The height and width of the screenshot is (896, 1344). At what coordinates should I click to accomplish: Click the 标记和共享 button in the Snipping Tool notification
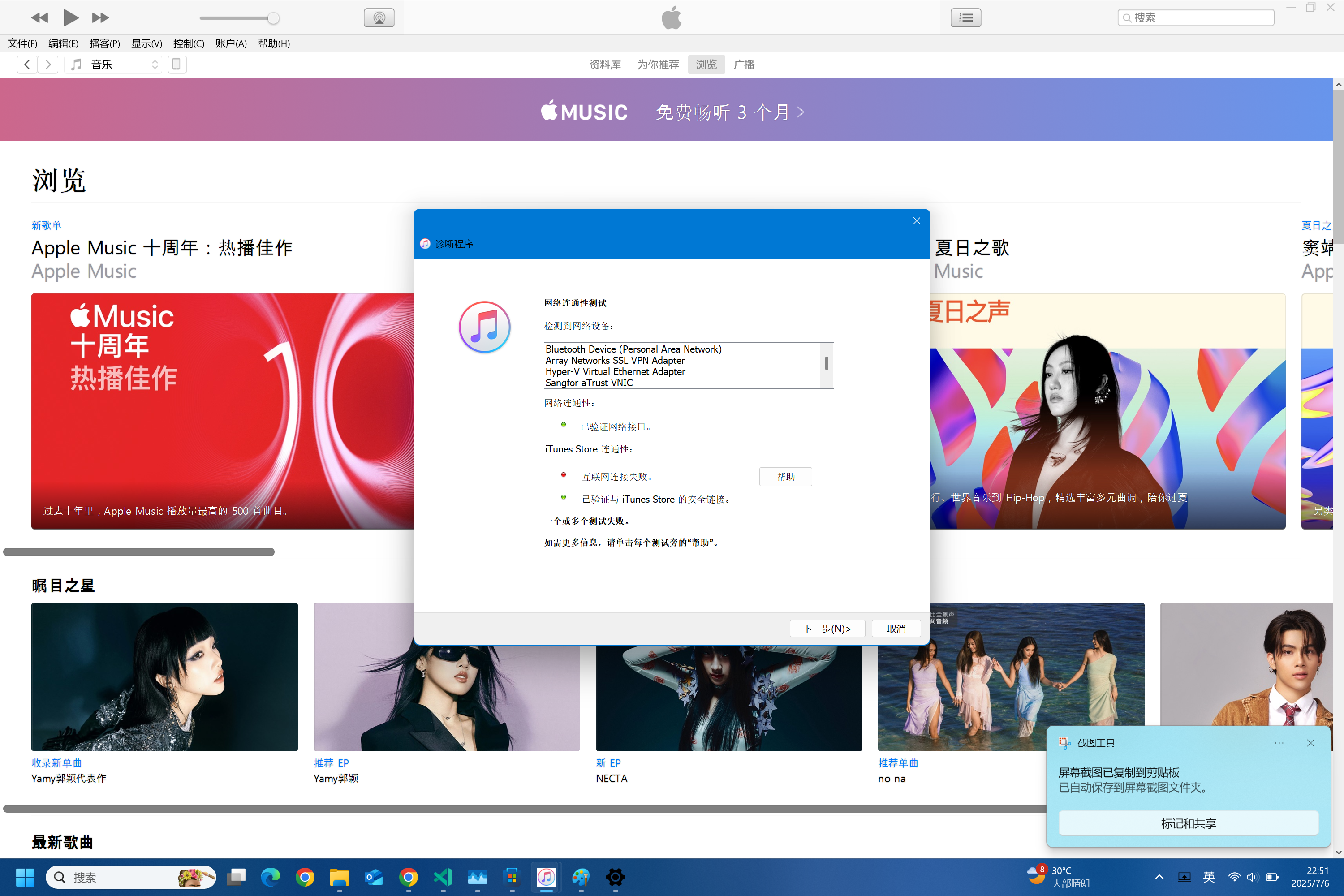[1188, 823]
